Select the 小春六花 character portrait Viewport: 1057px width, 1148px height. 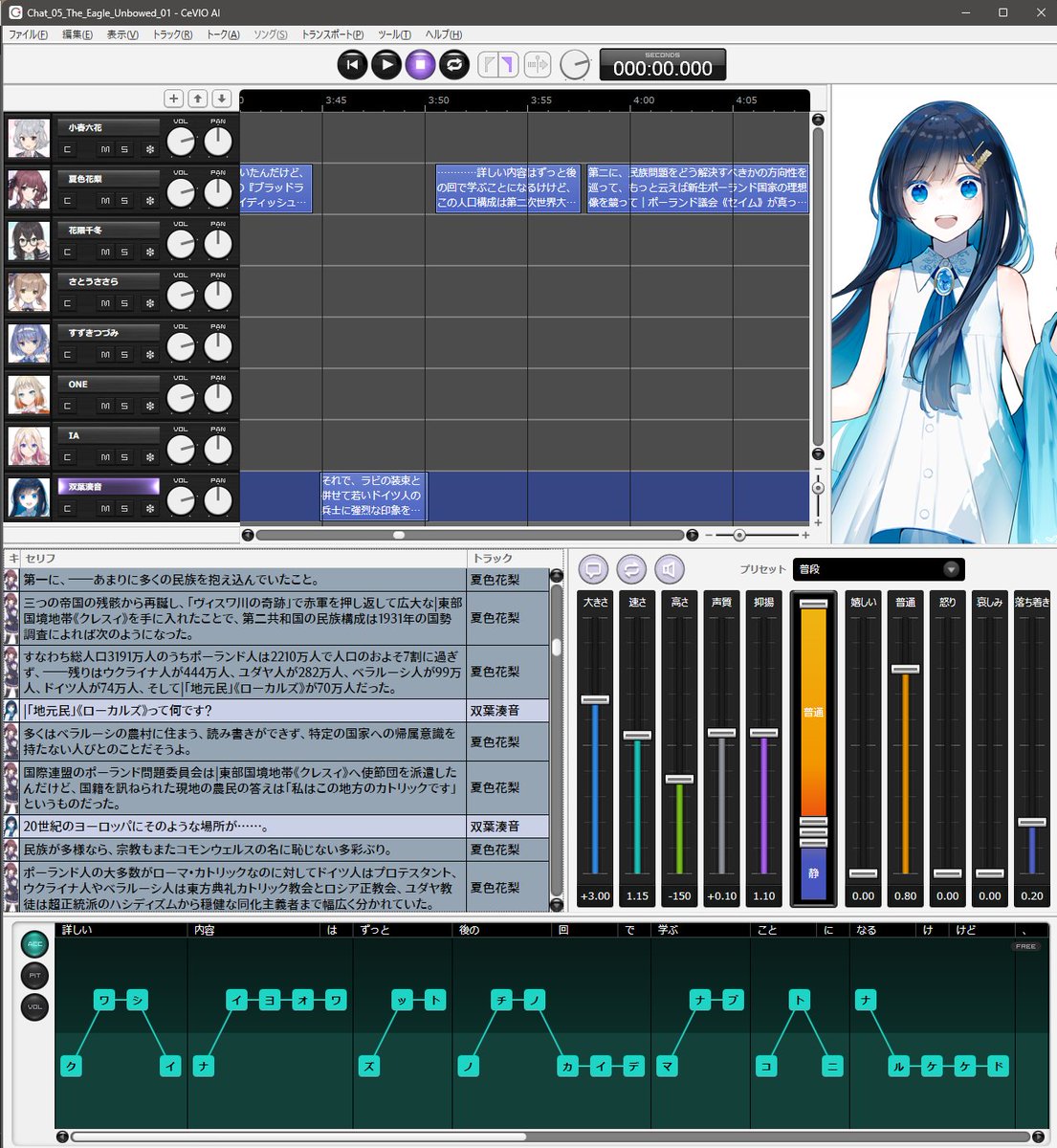[x=29, y=138]
